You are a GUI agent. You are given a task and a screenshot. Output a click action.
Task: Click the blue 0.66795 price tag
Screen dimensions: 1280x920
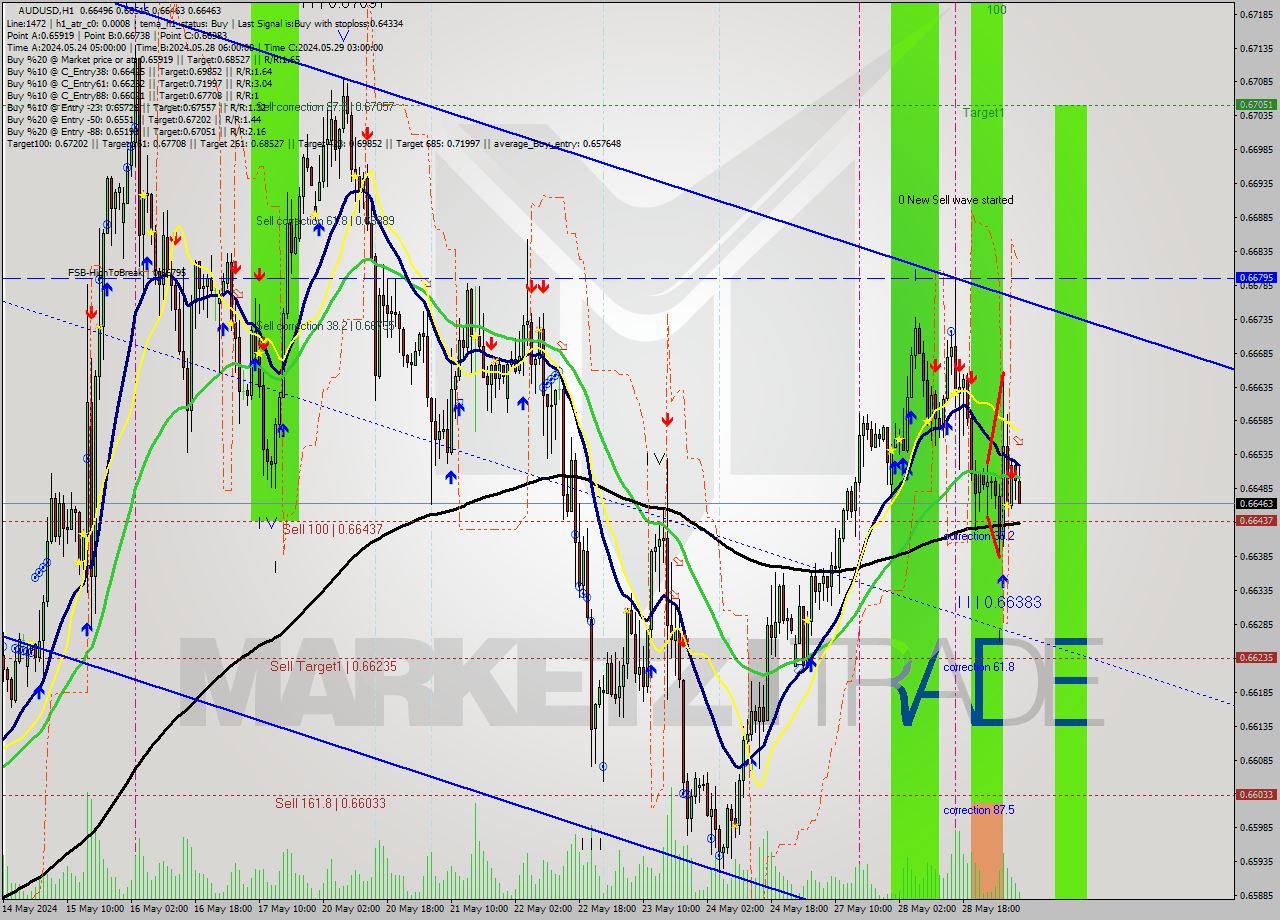pos(1256,278)
